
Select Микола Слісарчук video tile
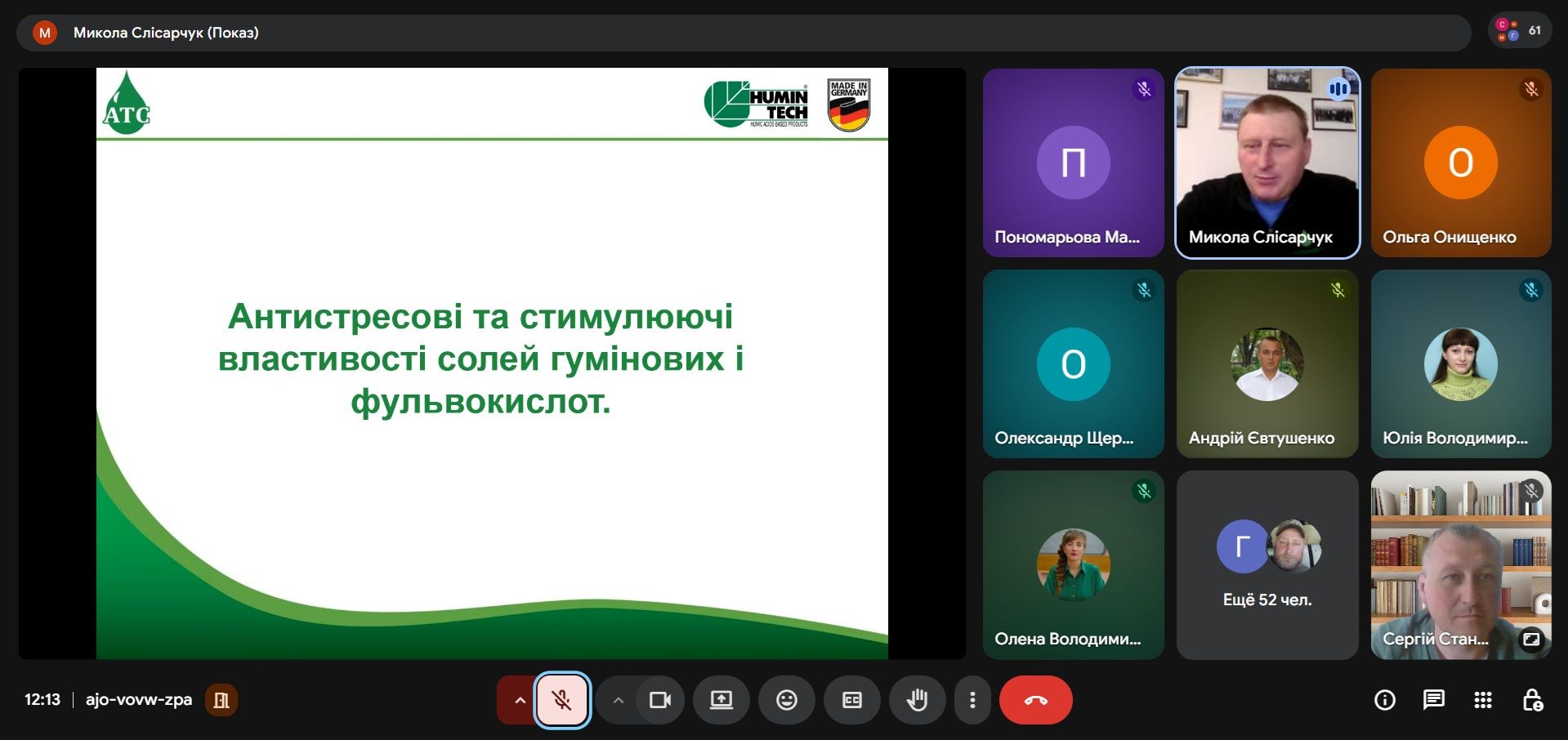tap(1266, 163)
